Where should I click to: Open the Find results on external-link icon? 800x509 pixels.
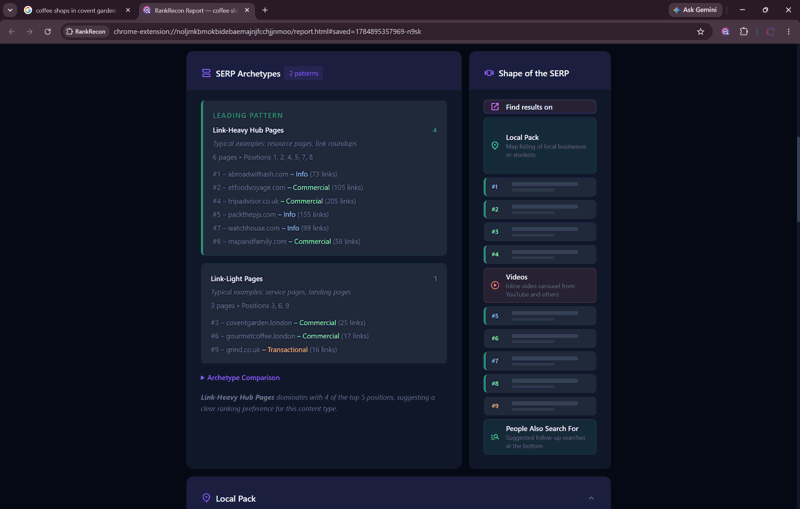coord(494,107)
